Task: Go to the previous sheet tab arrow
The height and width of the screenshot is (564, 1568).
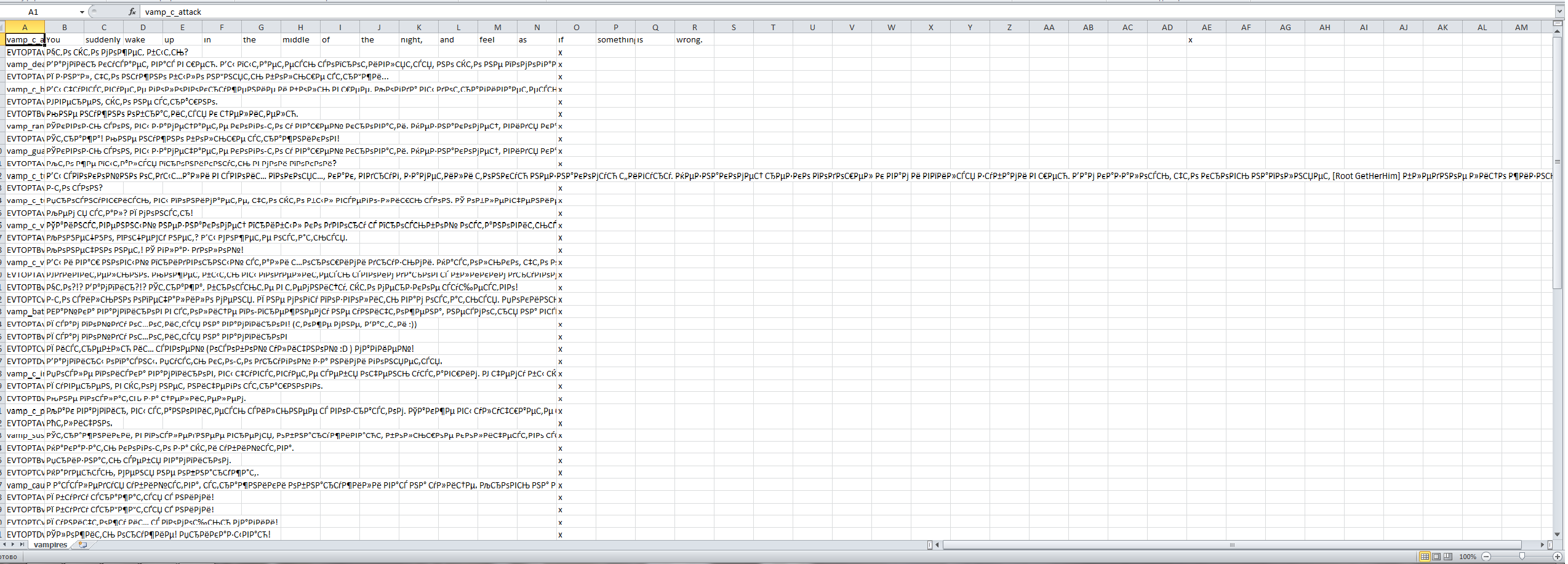Action: pyautogui.click(x=6, y=545)
